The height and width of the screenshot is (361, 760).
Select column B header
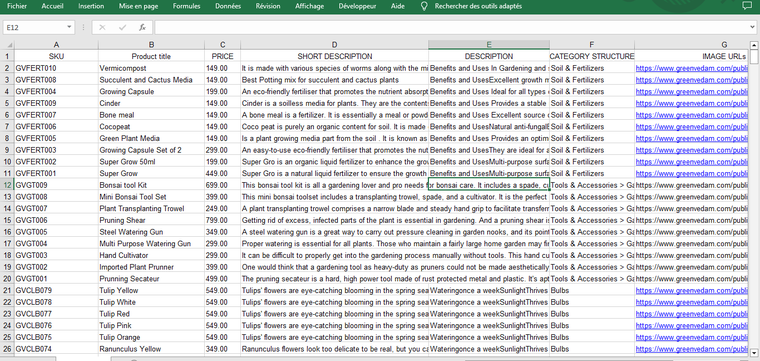(151, 45)
